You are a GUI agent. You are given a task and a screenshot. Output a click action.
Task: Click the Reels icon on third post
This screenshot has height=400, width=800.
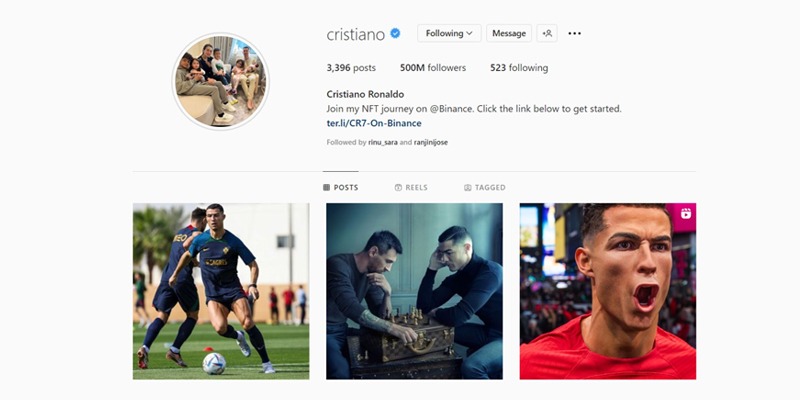pos(686,213)
